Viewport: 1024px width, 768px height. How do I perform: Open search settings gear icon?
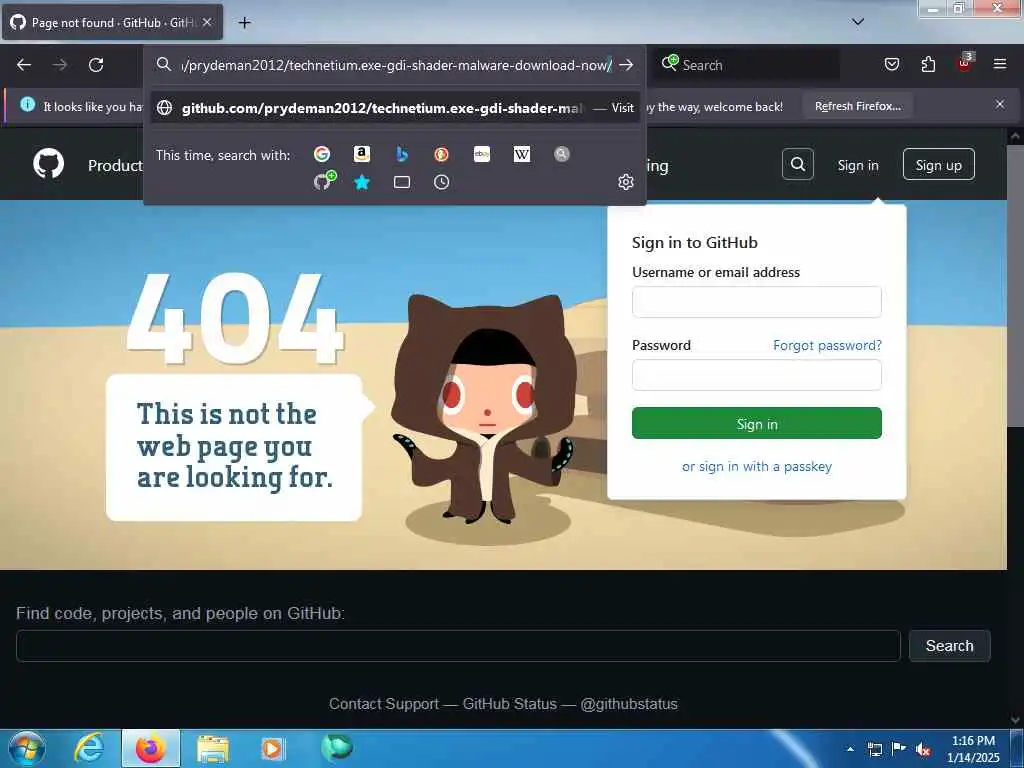pyautogui.click(x=626, y=182)
